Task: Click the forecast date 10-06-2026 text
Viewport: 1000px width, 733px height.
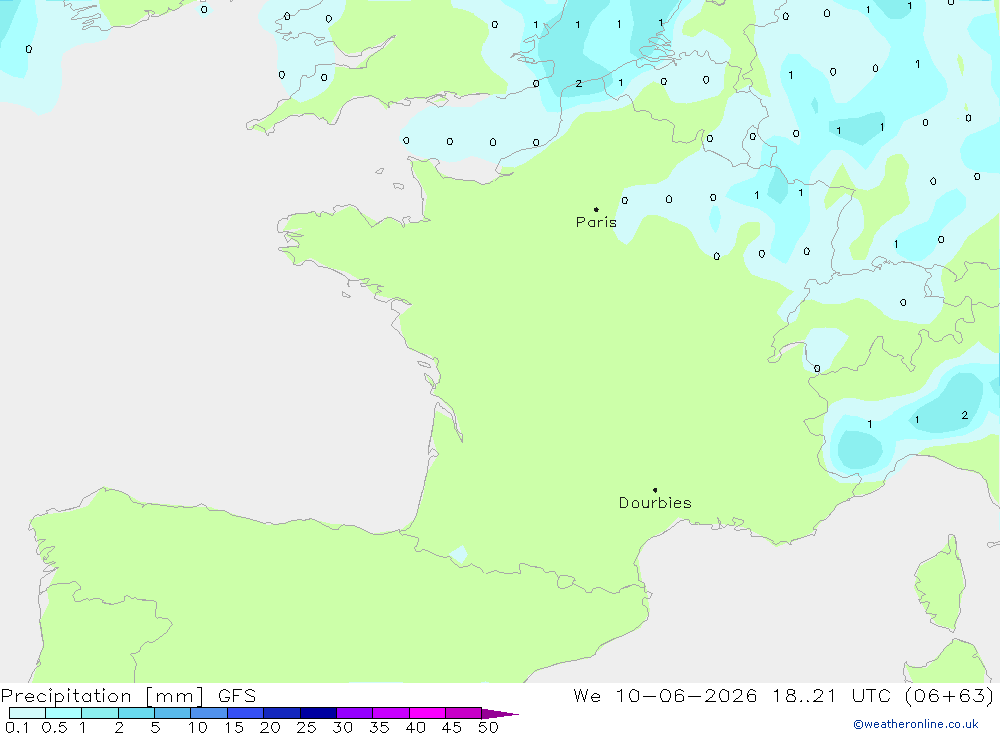Action: coord(686,696)
